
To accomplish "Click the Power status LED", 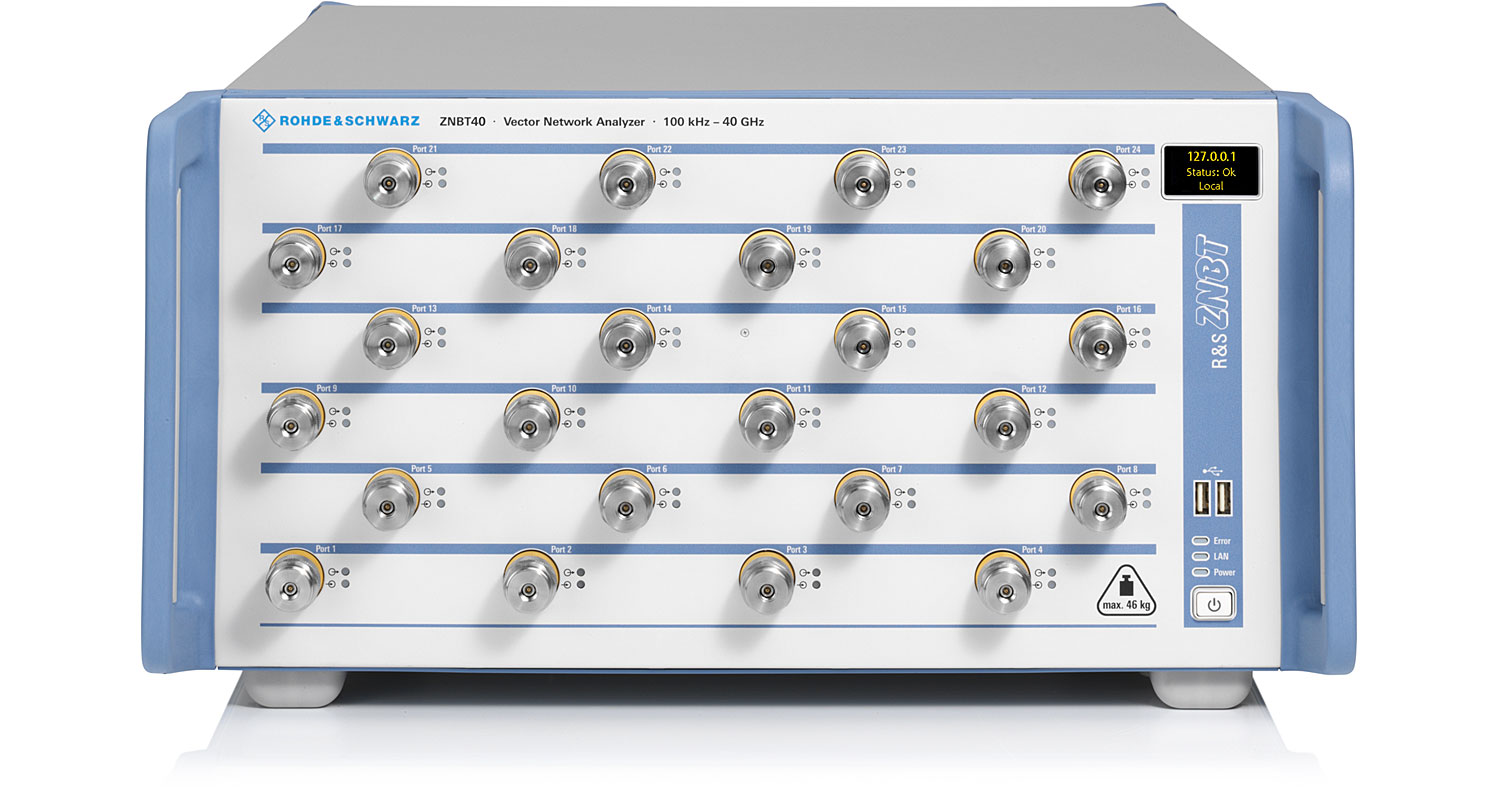I will tap(1199, 573).
